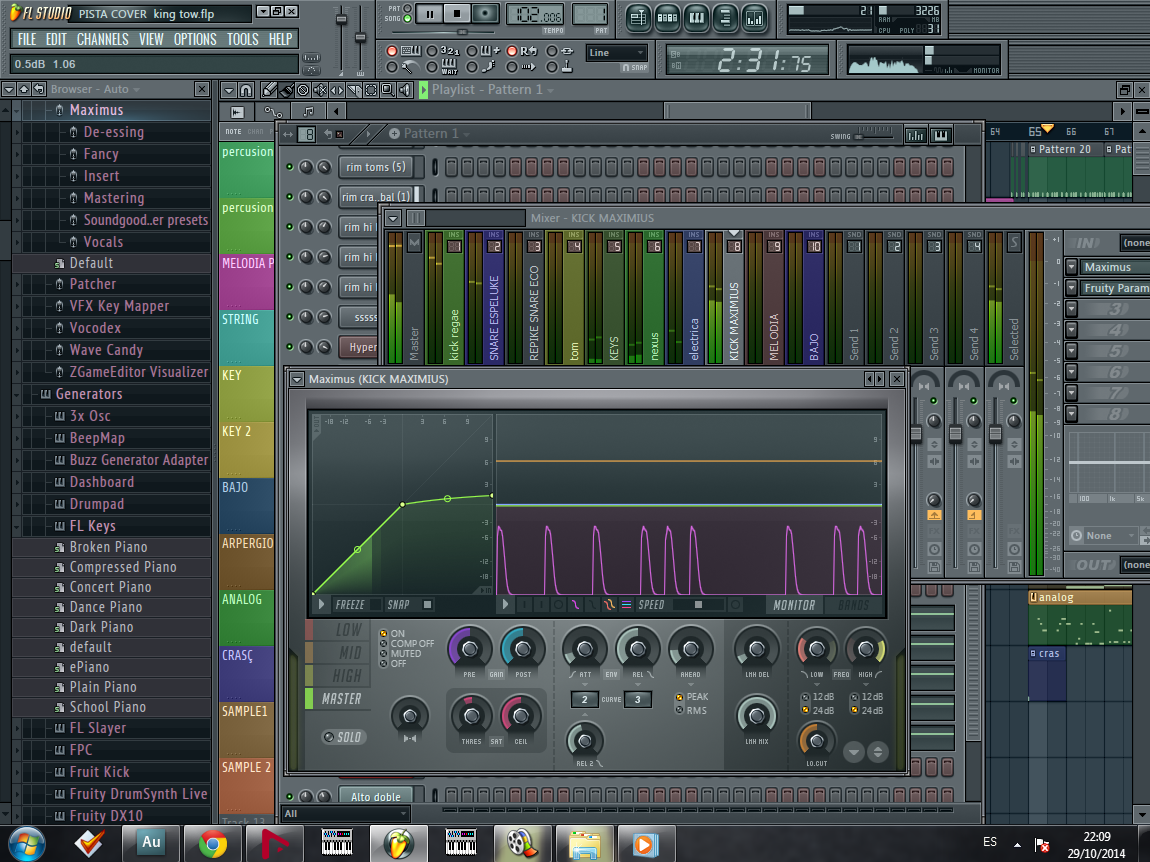Viewport: 1150px width, 862px height.
Task: Open the VIEW menu
Action: click(x=151, y=40)
